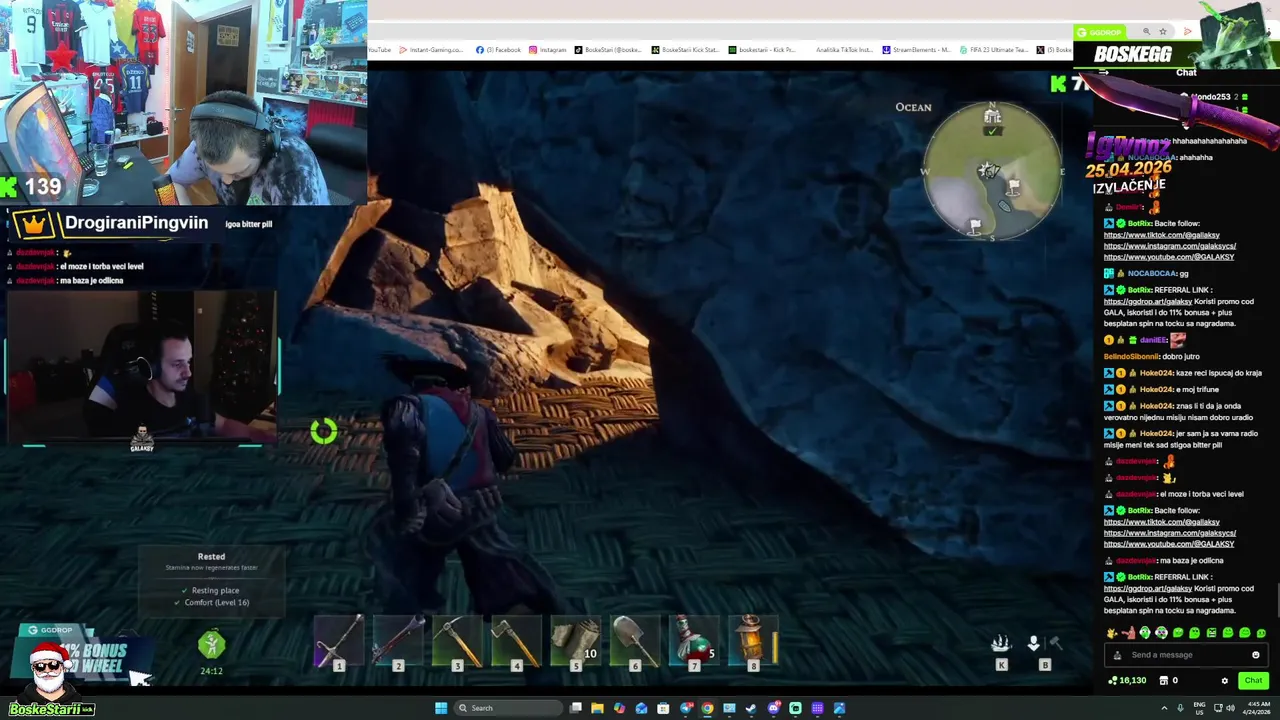
Task: Open the BoskeStarii Kick Stat bookmark
Action: pos(685,50)
